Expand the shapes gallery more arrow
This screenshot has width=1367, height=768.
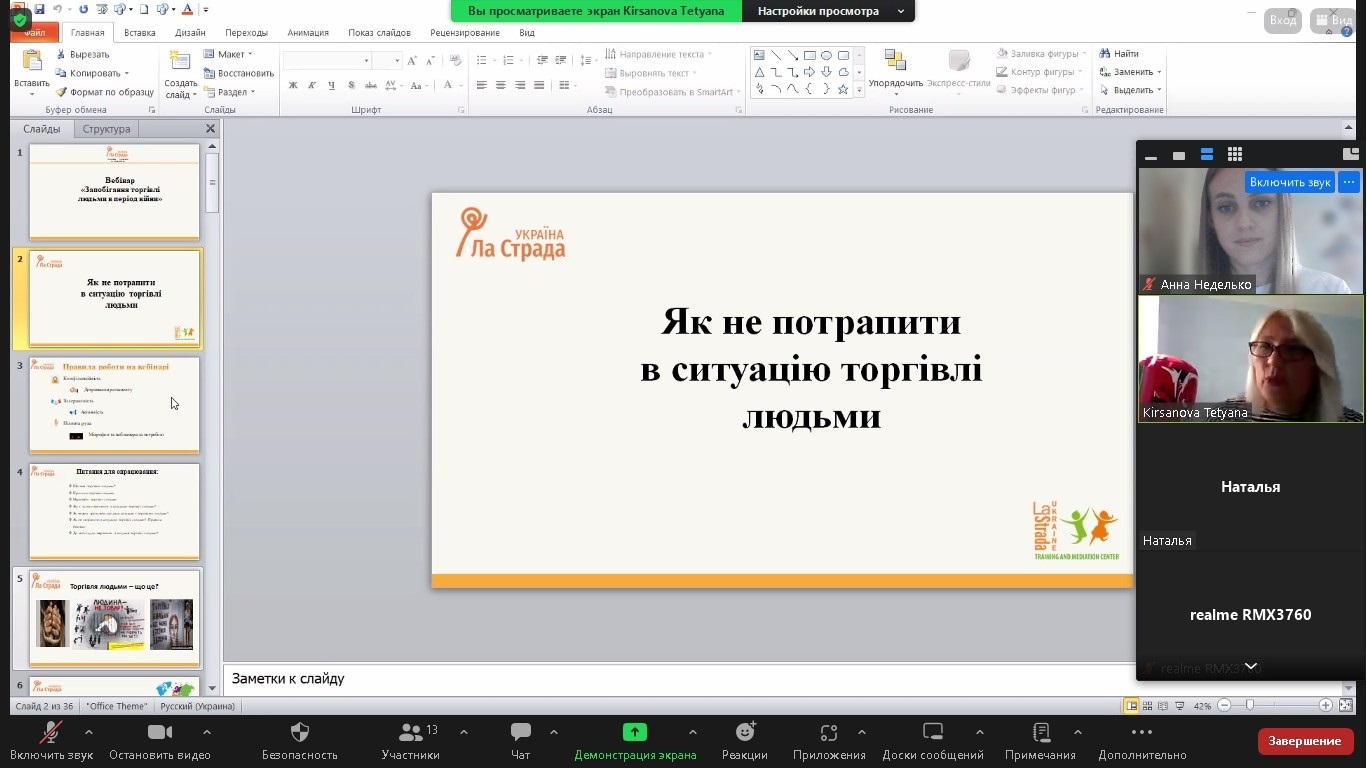click(859, 89)
